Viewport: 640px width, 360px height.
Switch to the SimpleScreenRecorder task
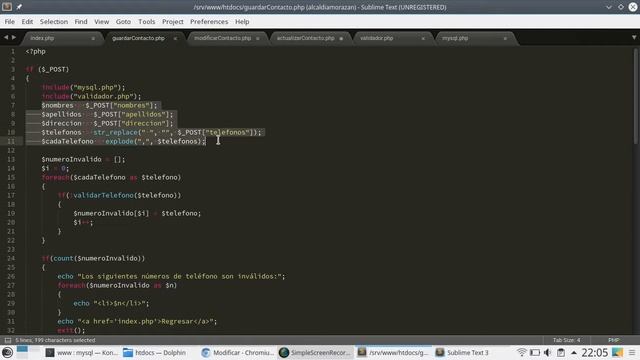315,353
